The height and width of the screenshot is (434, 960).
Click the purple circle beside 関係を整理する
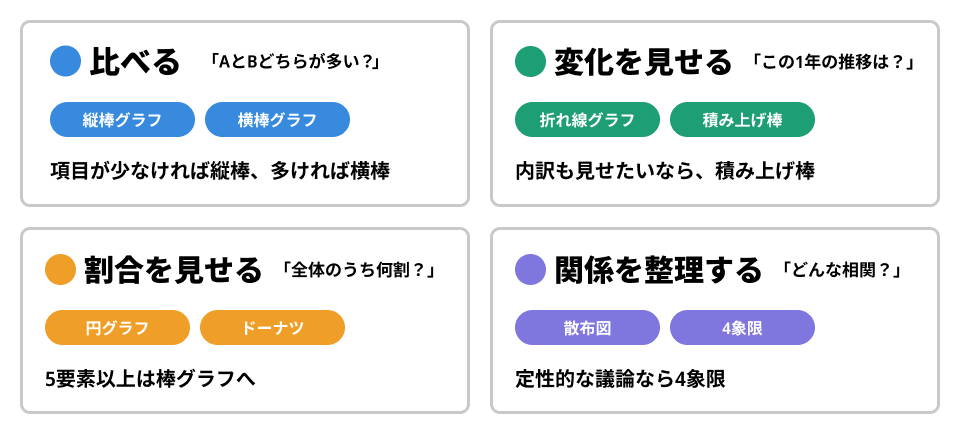point(530,269)
